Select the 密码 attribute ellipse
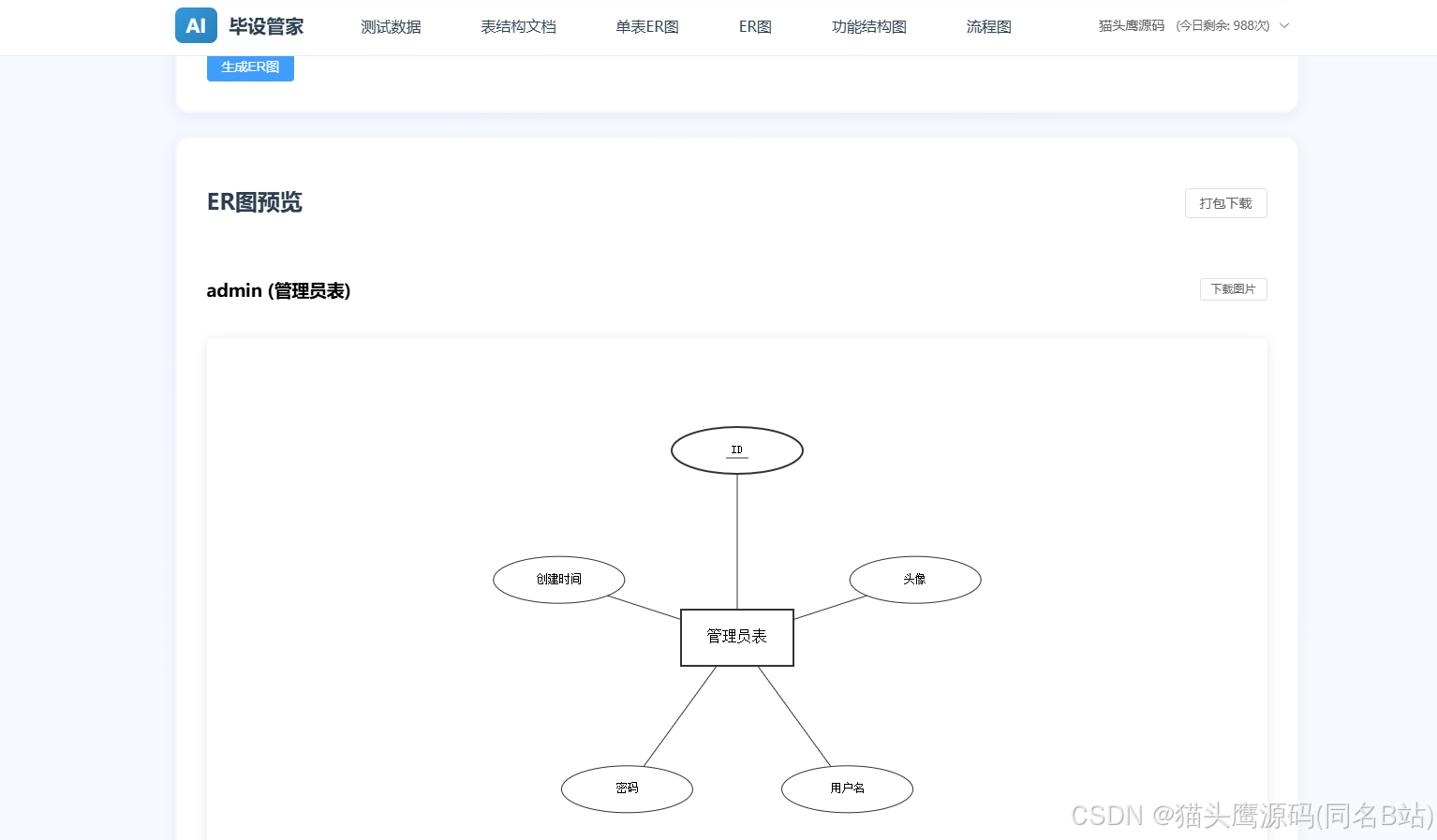The width and height of the screenshot is (1437, 840). pyautogui.click(x=627, y=788)
